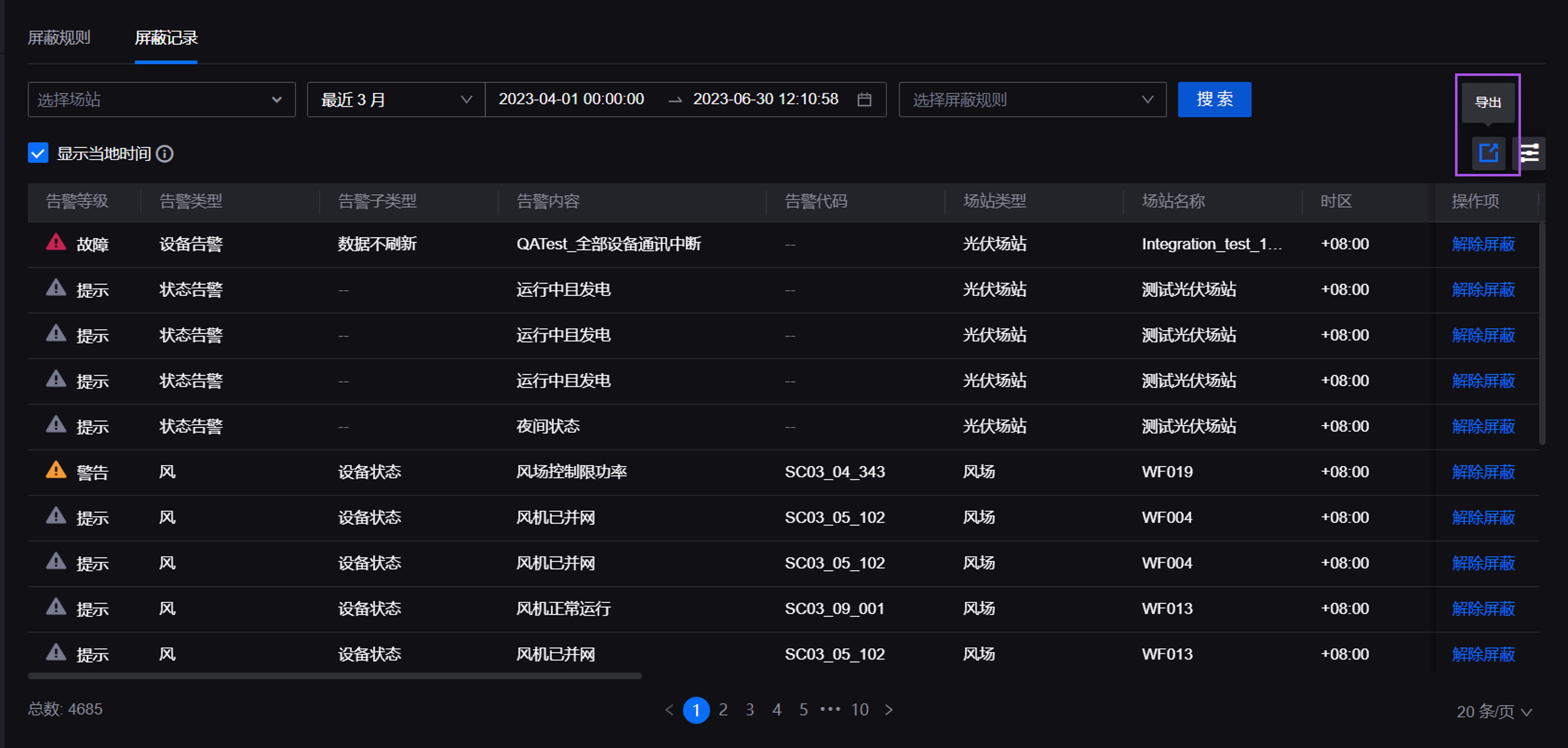The image size is (1568, 748).
Task: Go to previous page with left arrow
Action: click(x=670, y=709)
